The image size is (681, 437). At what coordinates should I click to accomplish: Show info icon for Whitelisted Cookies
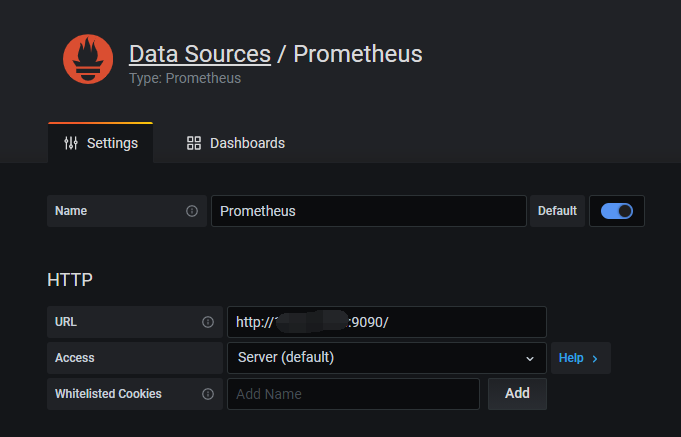click(x=208, y=394)
